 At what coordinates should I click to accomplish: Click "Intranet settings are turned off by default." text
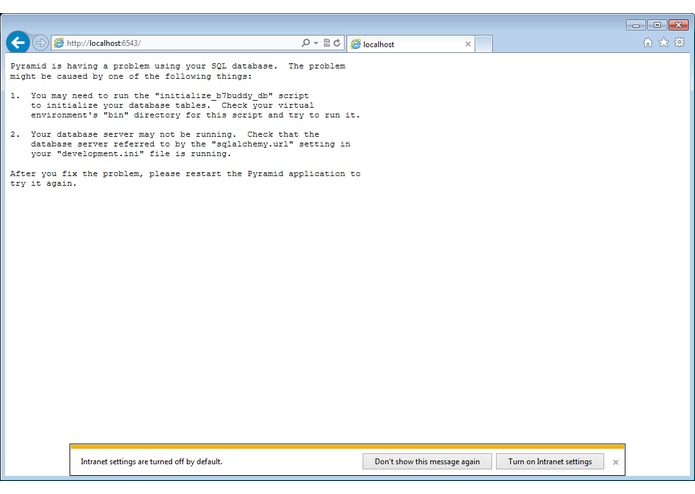pos(151,461)
